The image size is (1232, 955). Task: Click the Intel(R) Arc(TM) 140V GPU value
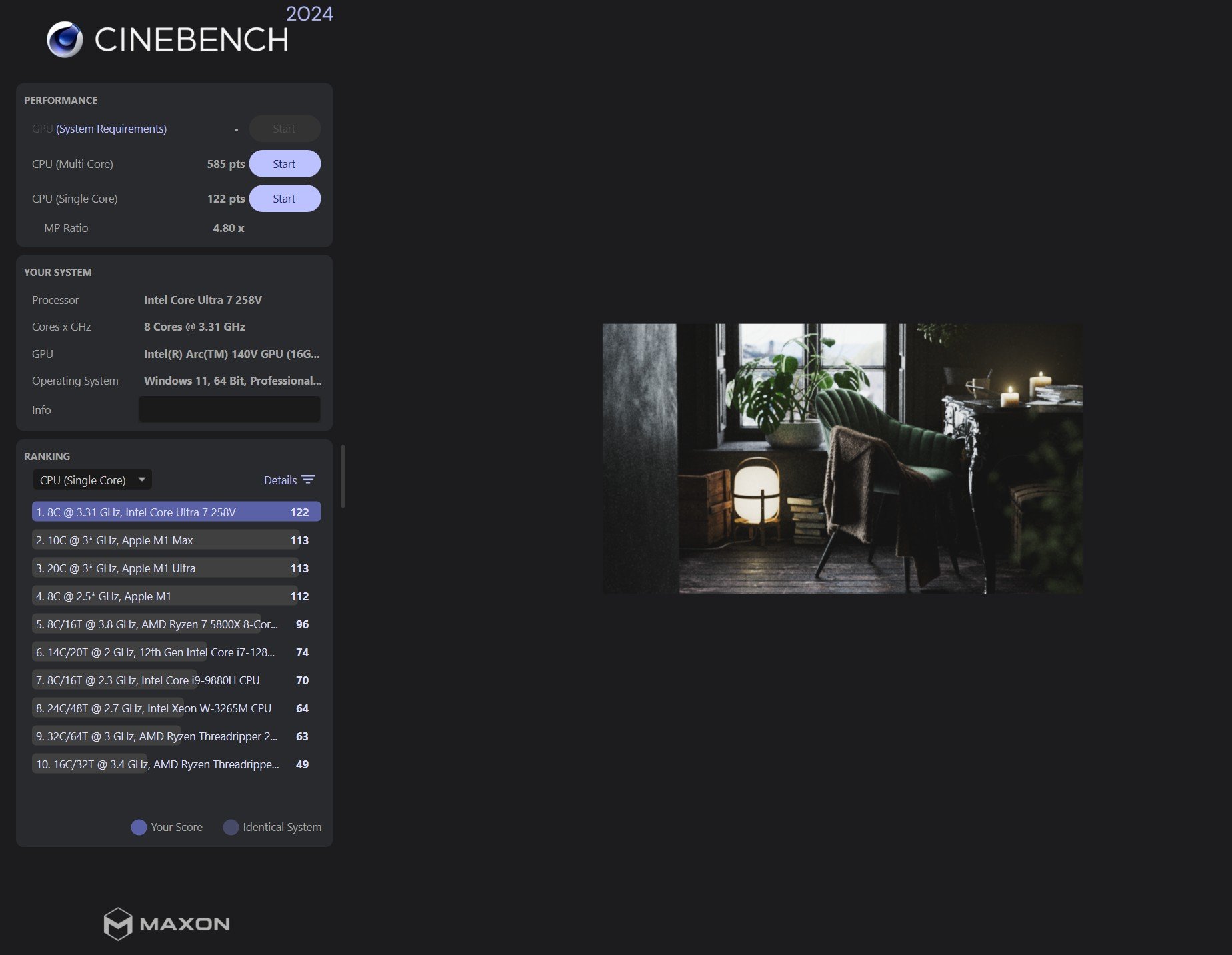tap(232, 354)
